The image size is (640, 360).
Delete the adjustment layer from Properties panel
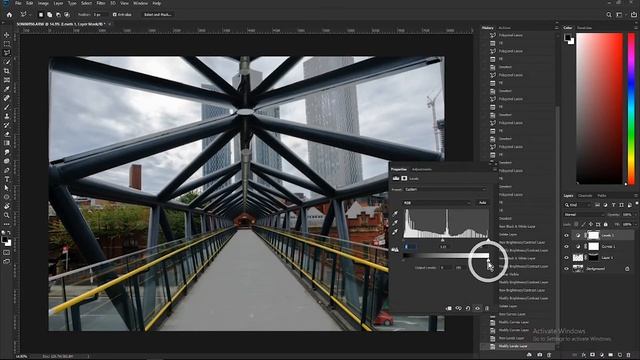coord(487,308)
